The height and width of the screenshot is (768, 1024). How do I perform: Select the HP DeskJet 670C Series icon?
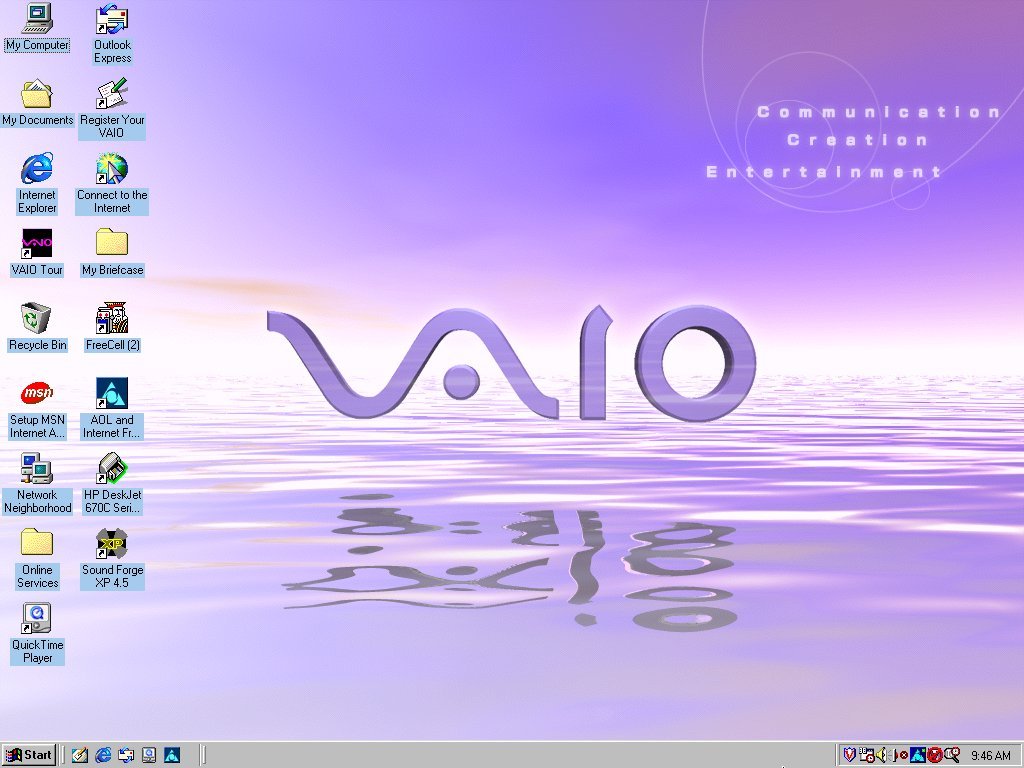coord(112,484)
